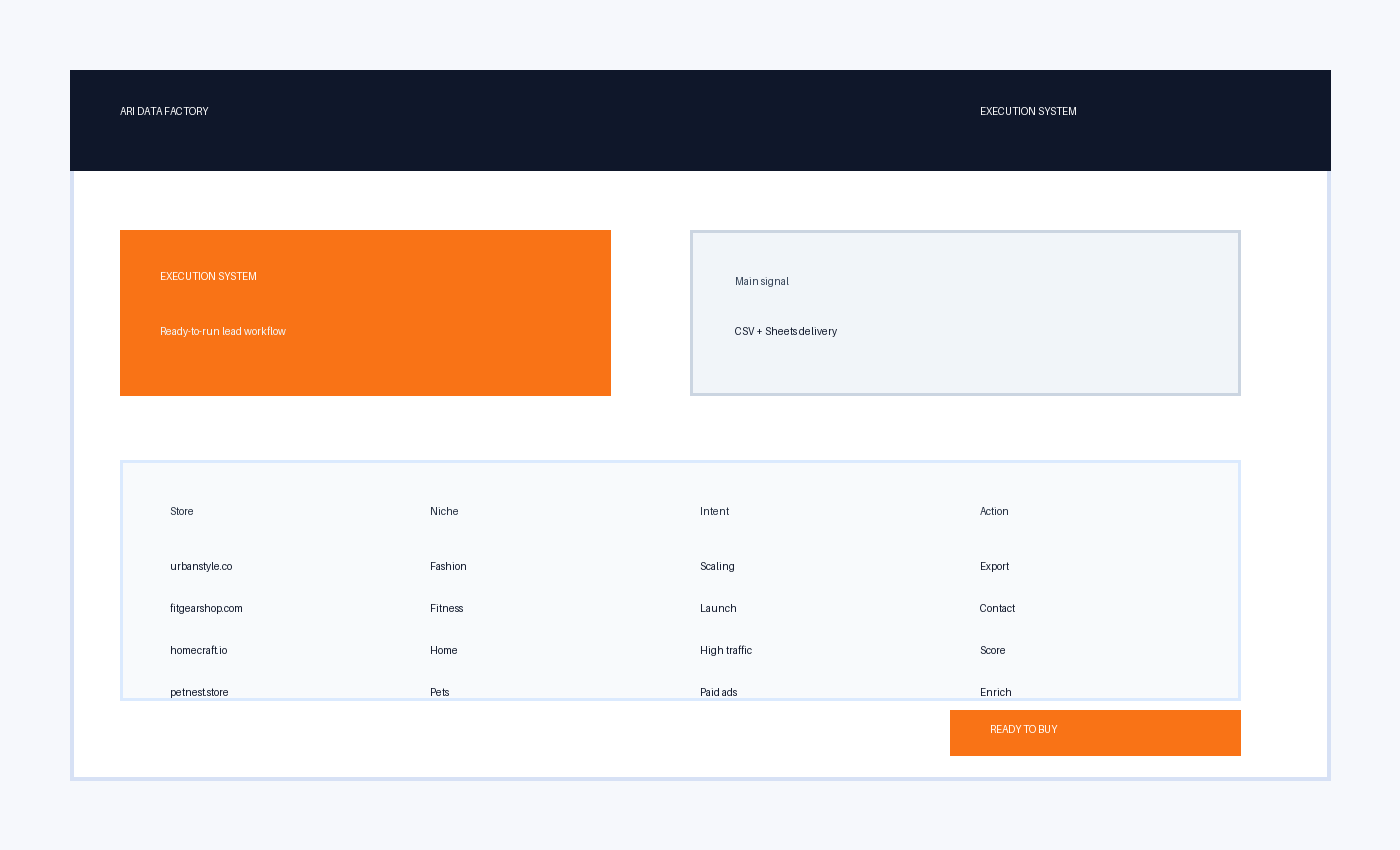The width and height of the screenshot is (1400, 850).
Task: Select urbanstyle.co store cell
Action: coord(201,566)
